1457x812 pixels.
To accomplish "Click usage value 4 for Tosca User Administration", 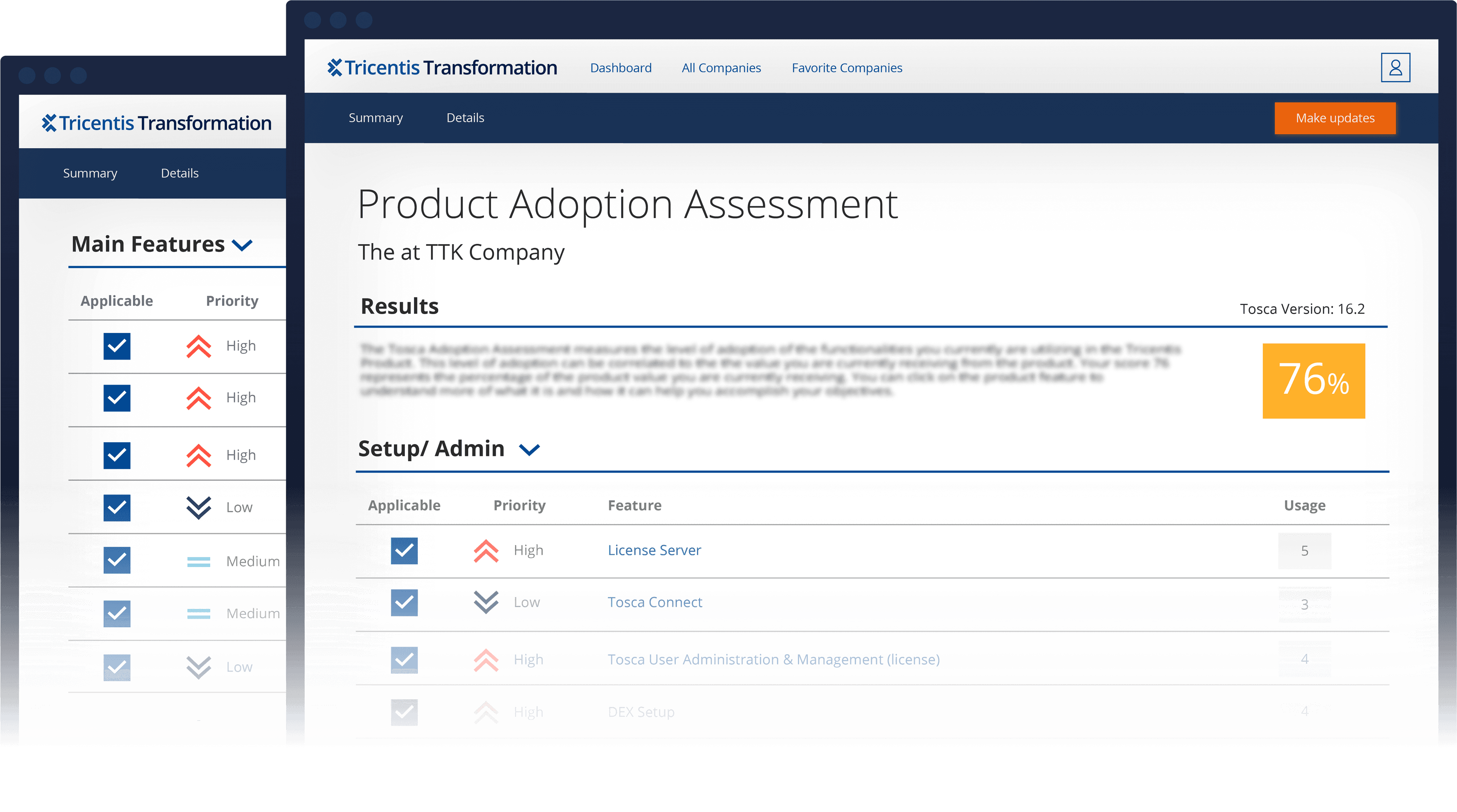I will point(1304,659).
